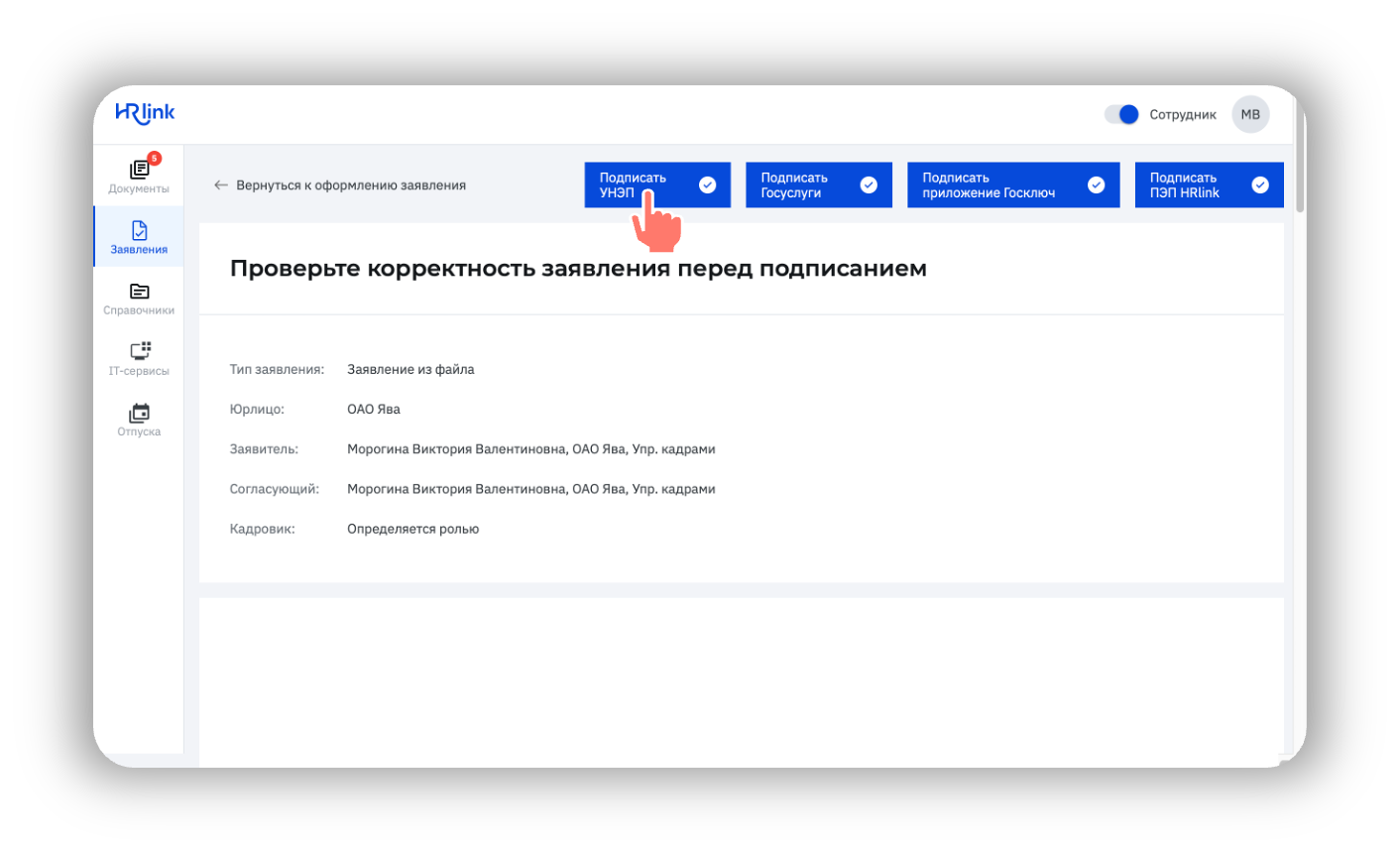Click the value Определяется ролью
1400x853 pixels.
412,529
